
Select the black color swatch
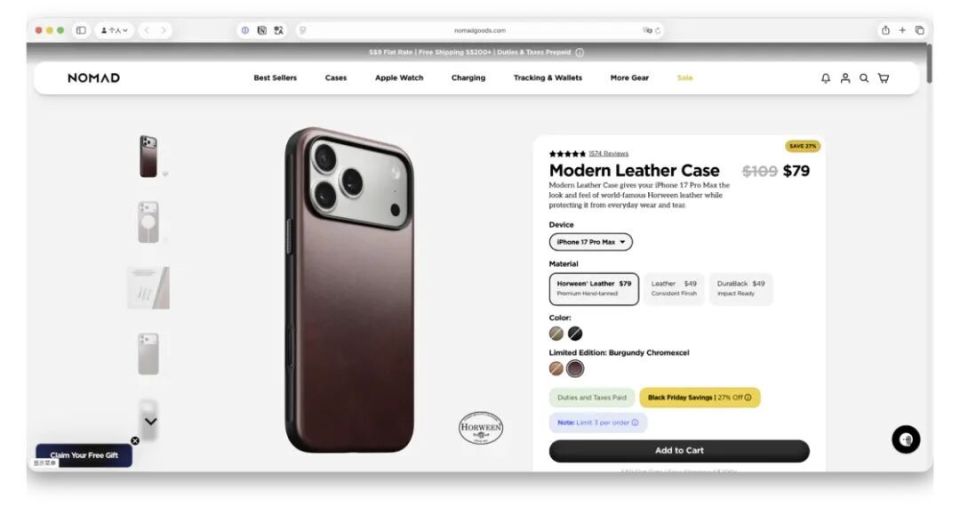point(575,334)
